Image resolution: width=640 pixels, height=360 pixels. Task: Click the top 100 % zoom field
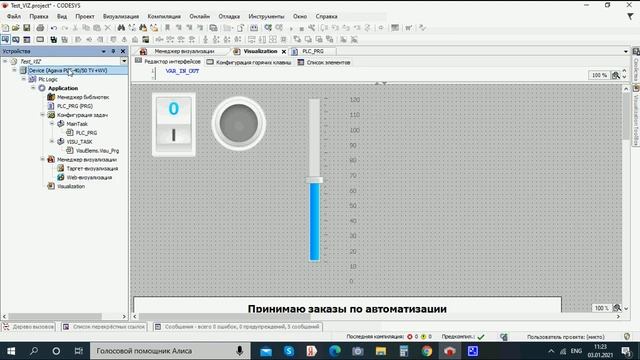tap(599, 75)
